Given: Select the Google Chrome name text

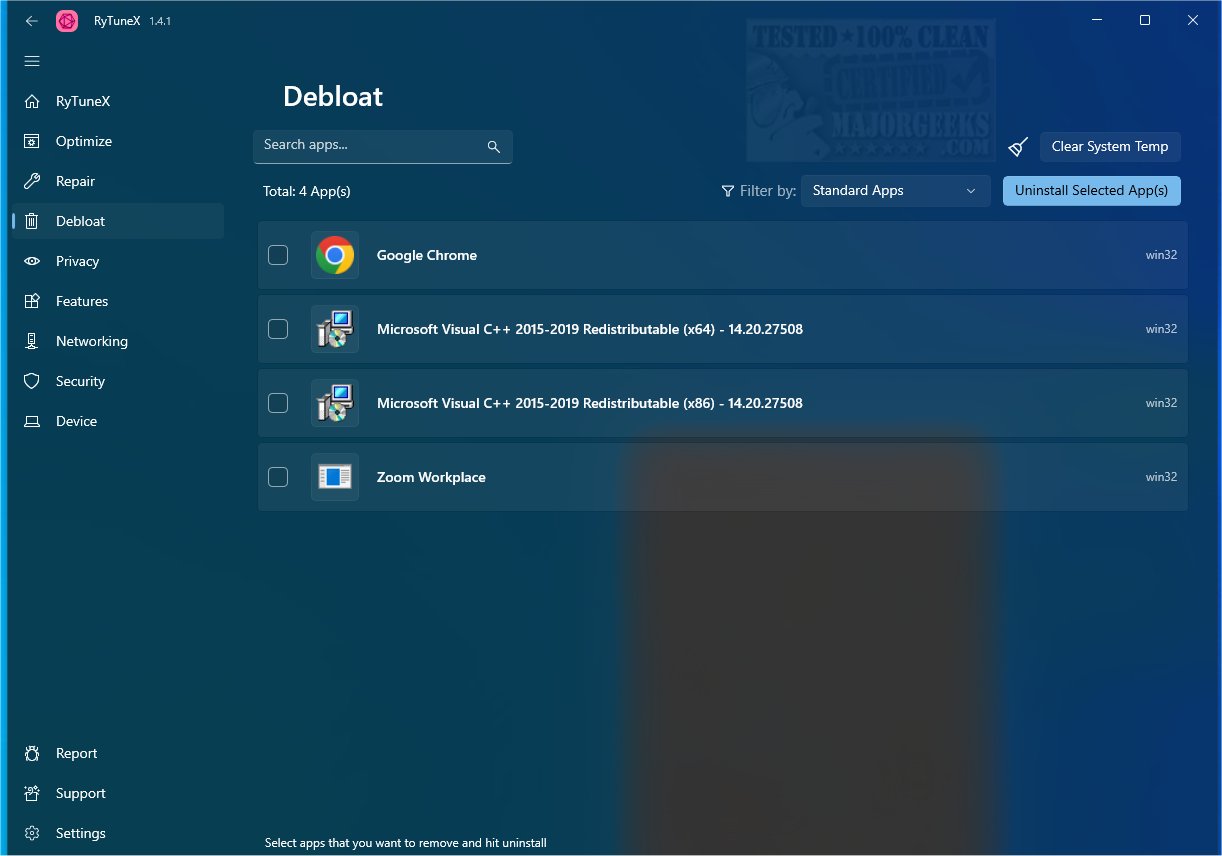Looking at the screenshot, I should 427,256.
